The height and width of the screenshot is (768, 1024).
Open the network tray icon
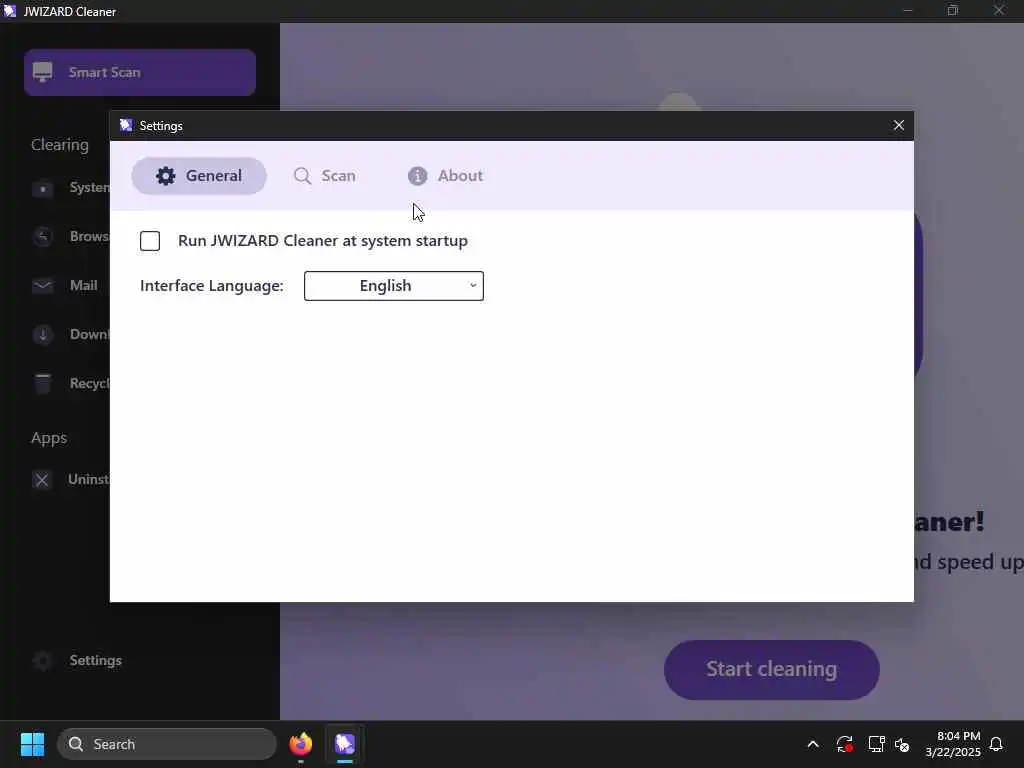tap(876, 744)
